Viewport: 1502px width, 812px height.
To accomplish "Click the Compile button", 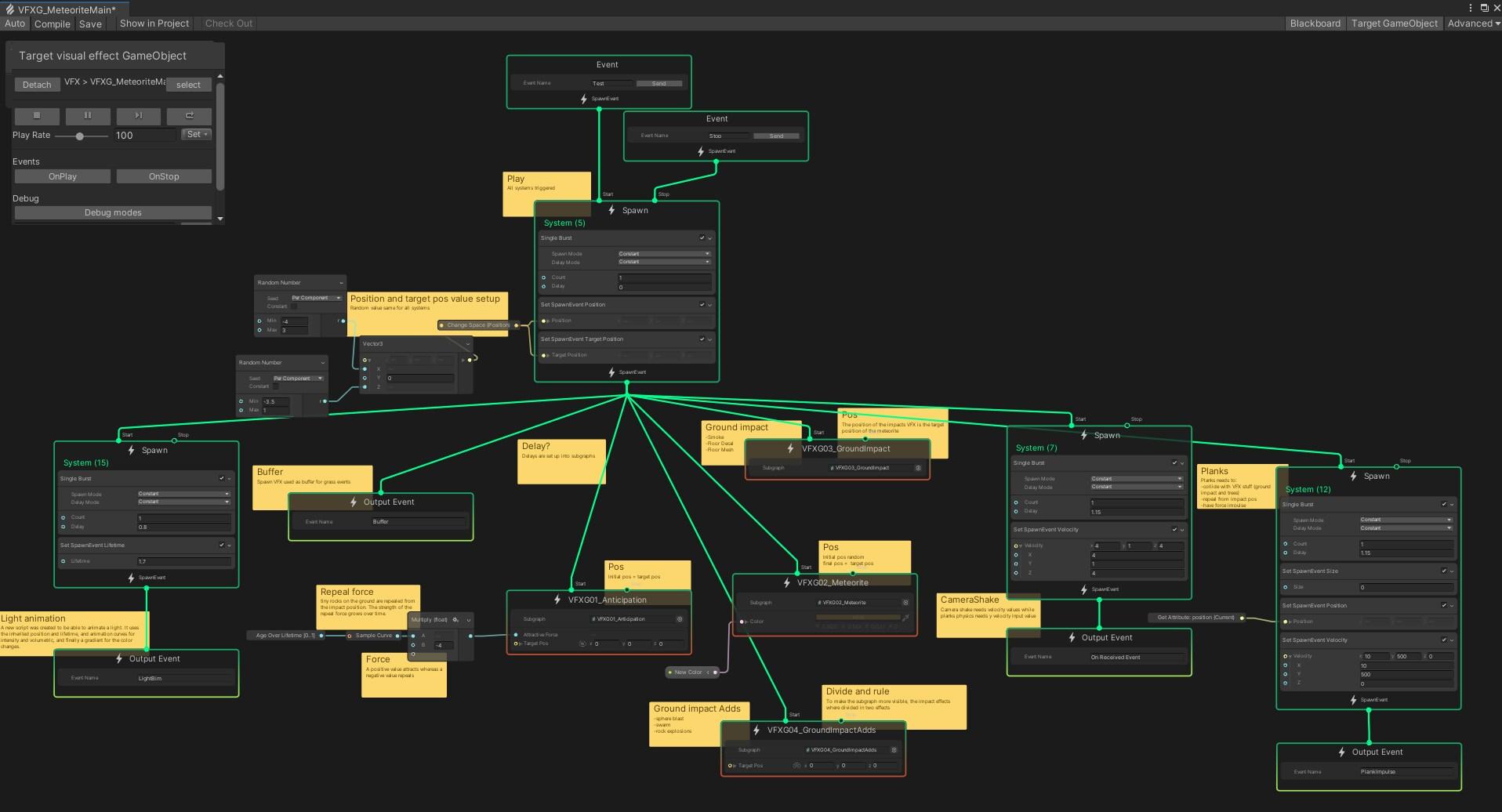I will tap(52, 24).
